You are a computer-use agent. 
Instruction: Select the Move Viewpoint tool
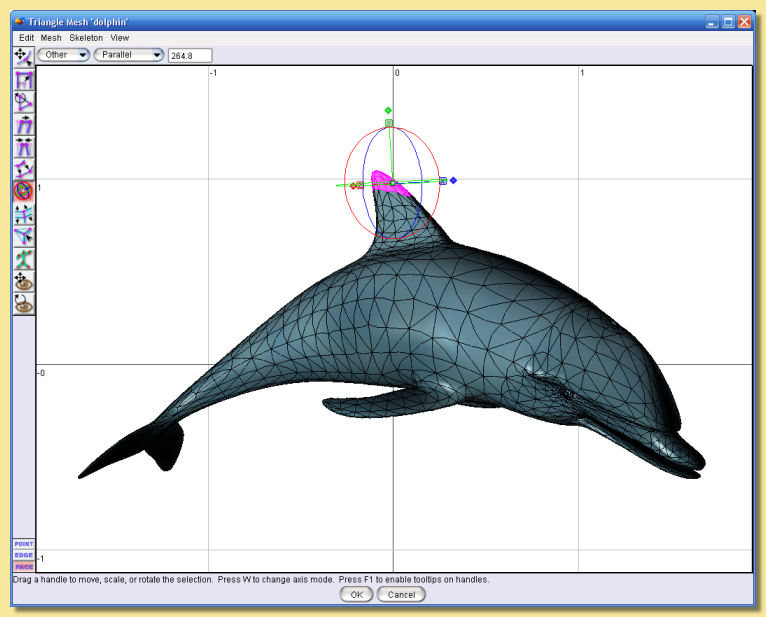[24, 281]
